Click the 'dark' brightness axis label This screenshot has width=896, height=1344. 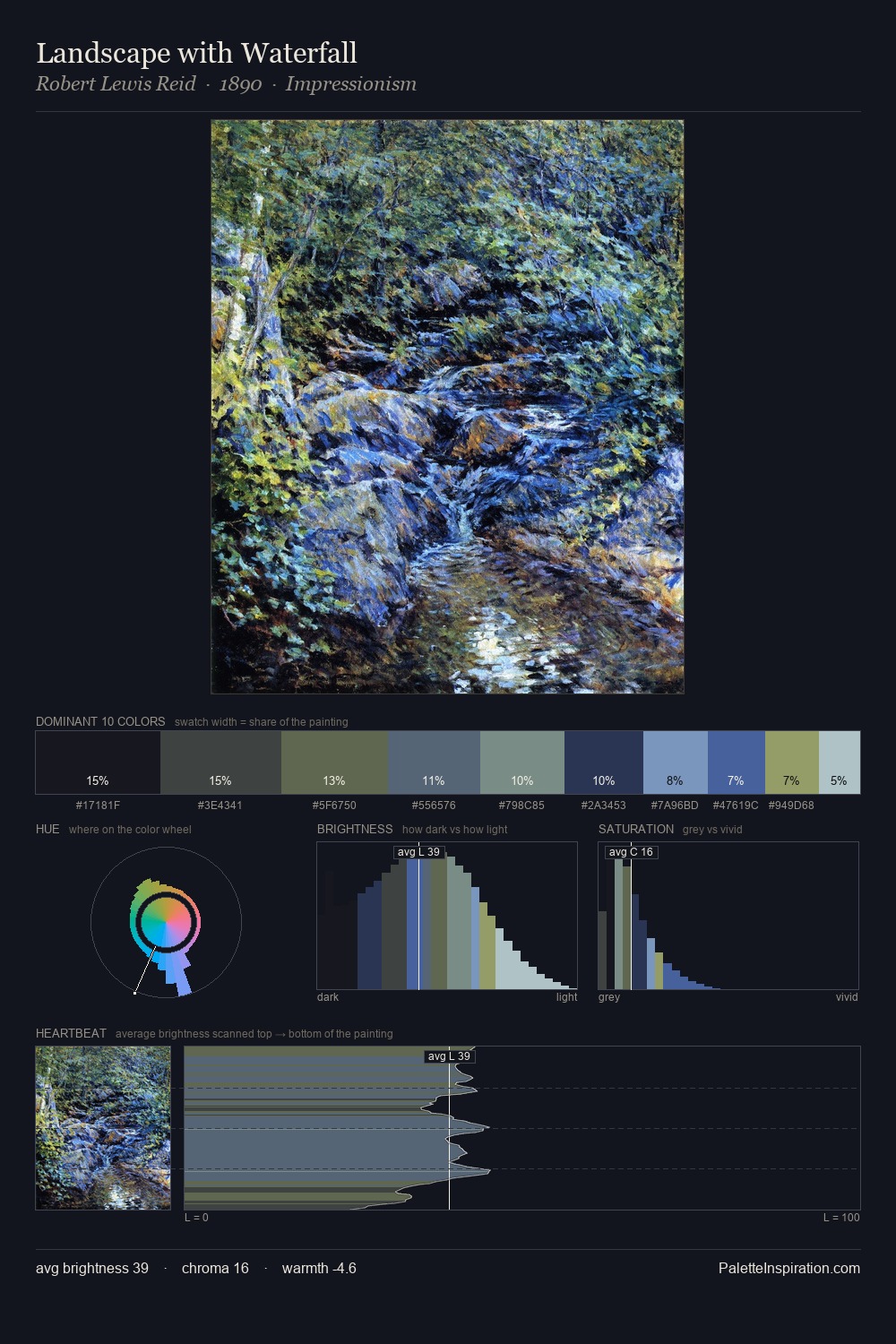pyautogui.click(x=328, y=997)
